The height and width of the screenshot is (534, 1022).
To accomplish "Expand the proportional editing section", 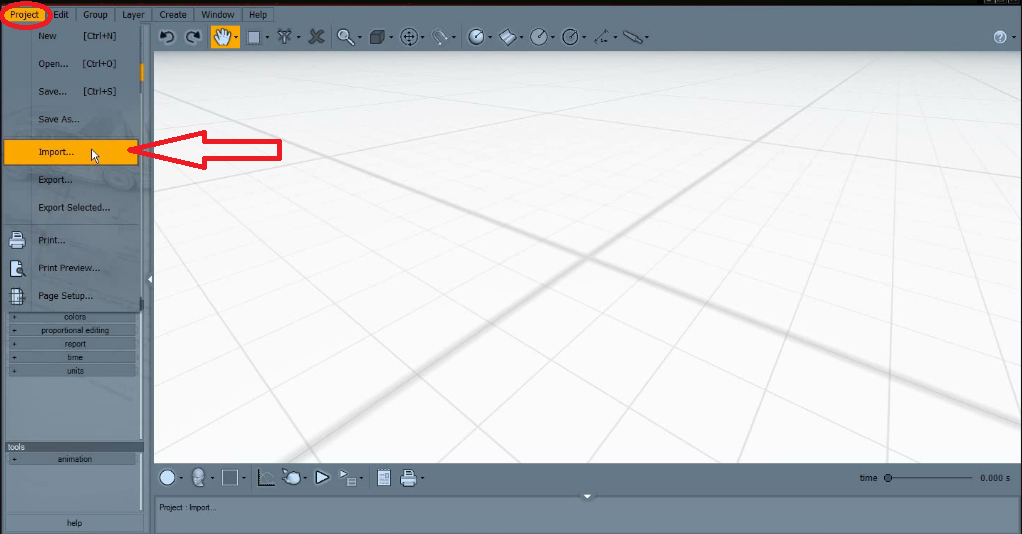I will tap(72, 331).
